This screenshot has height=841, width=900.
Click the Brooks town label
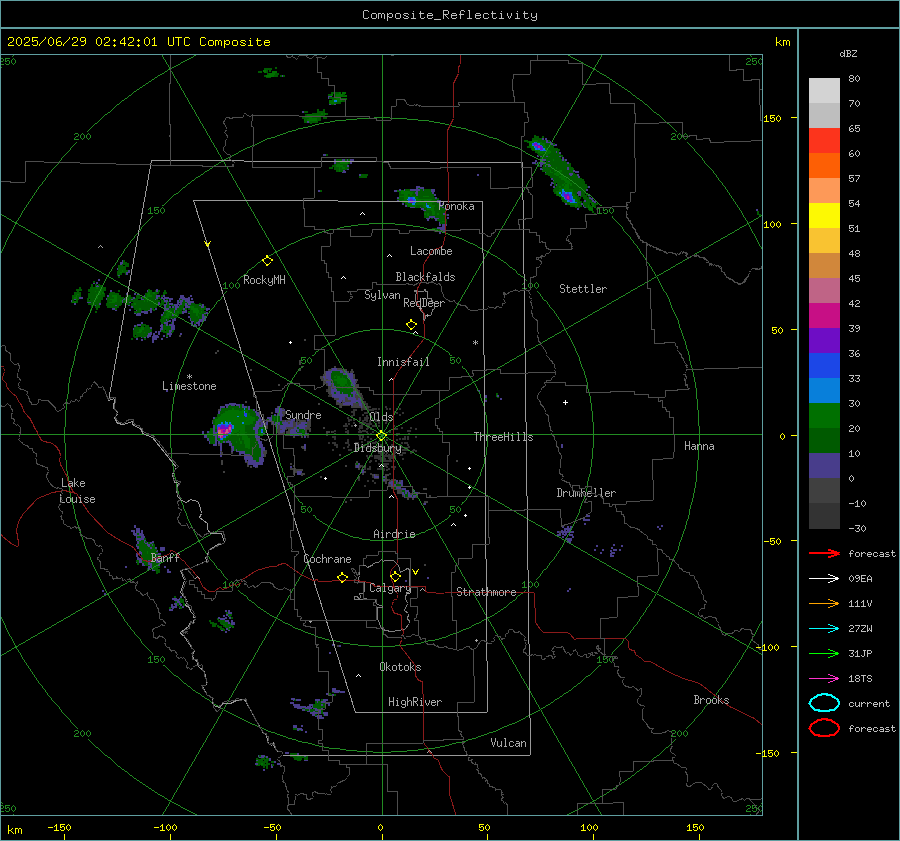tap(711, 700)
